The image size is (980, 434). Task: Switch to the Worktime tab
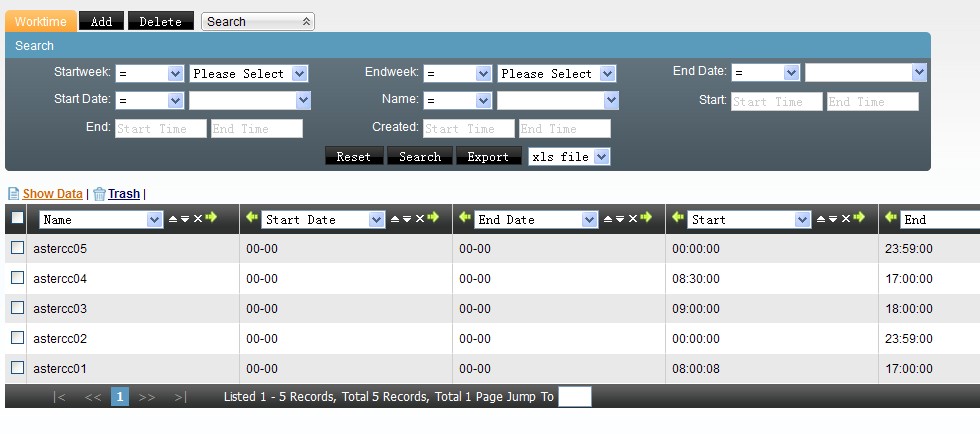[41, 22]
